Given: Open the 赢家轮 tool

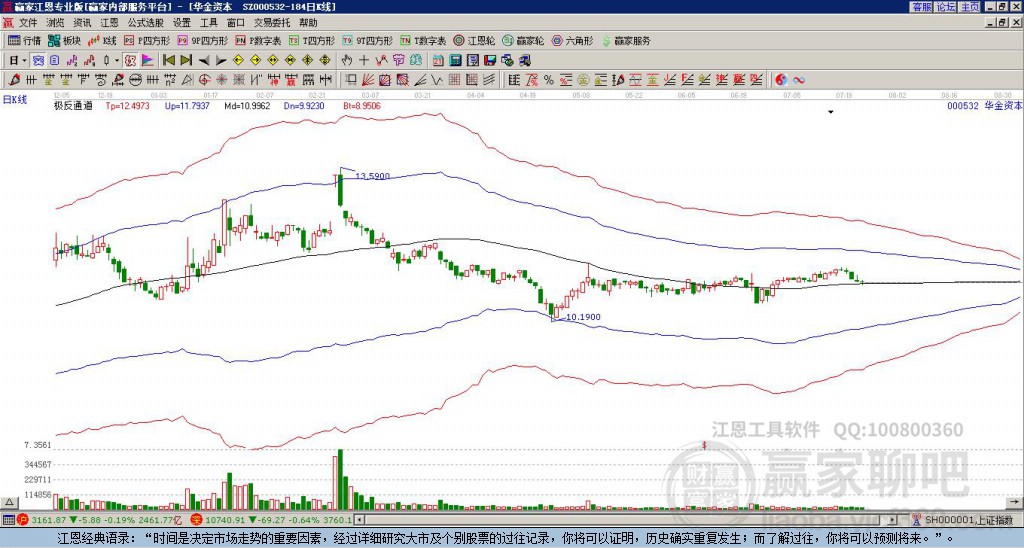Looking at the screenshot, I should (523, 40).
